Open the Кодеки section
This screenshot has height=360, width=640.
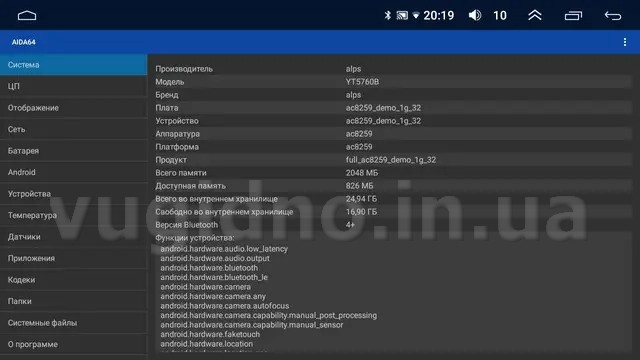[73, 280]
